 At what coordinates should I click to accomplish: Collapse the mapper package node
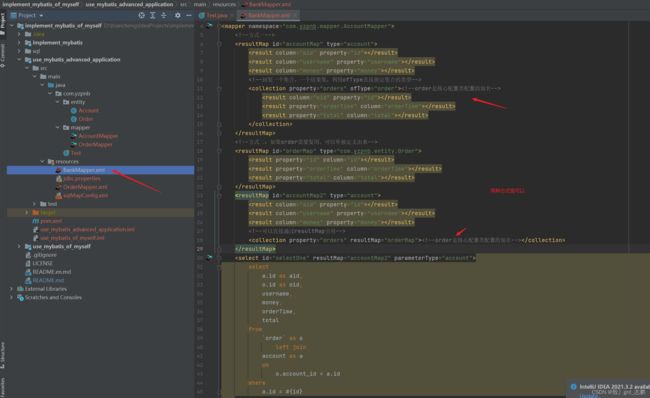(58, 128)
